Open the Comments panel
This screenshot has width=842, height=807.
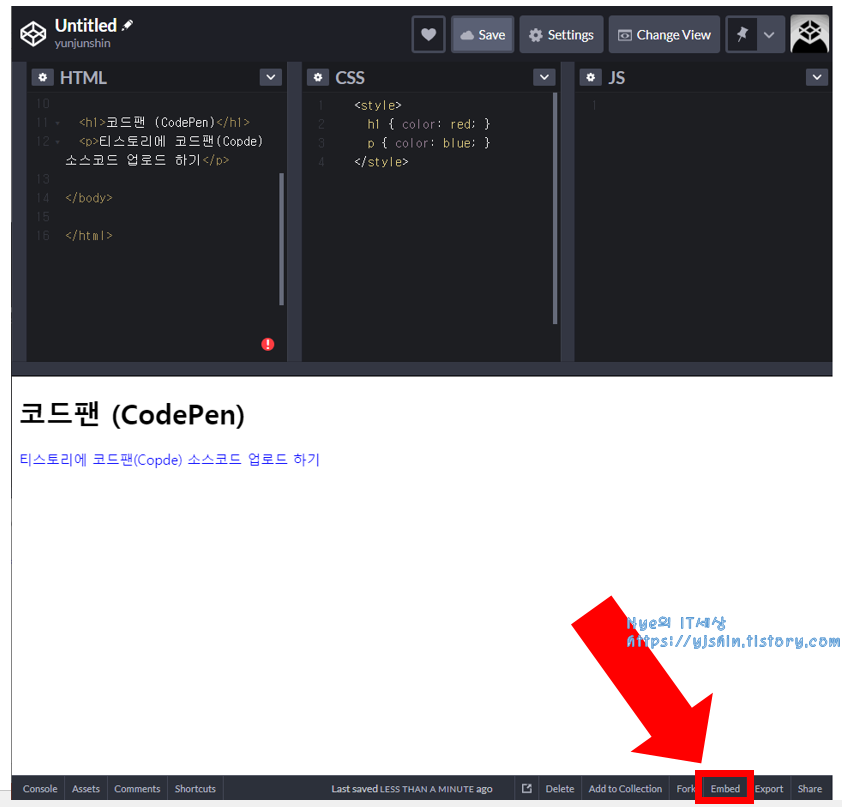click(137, 788)
